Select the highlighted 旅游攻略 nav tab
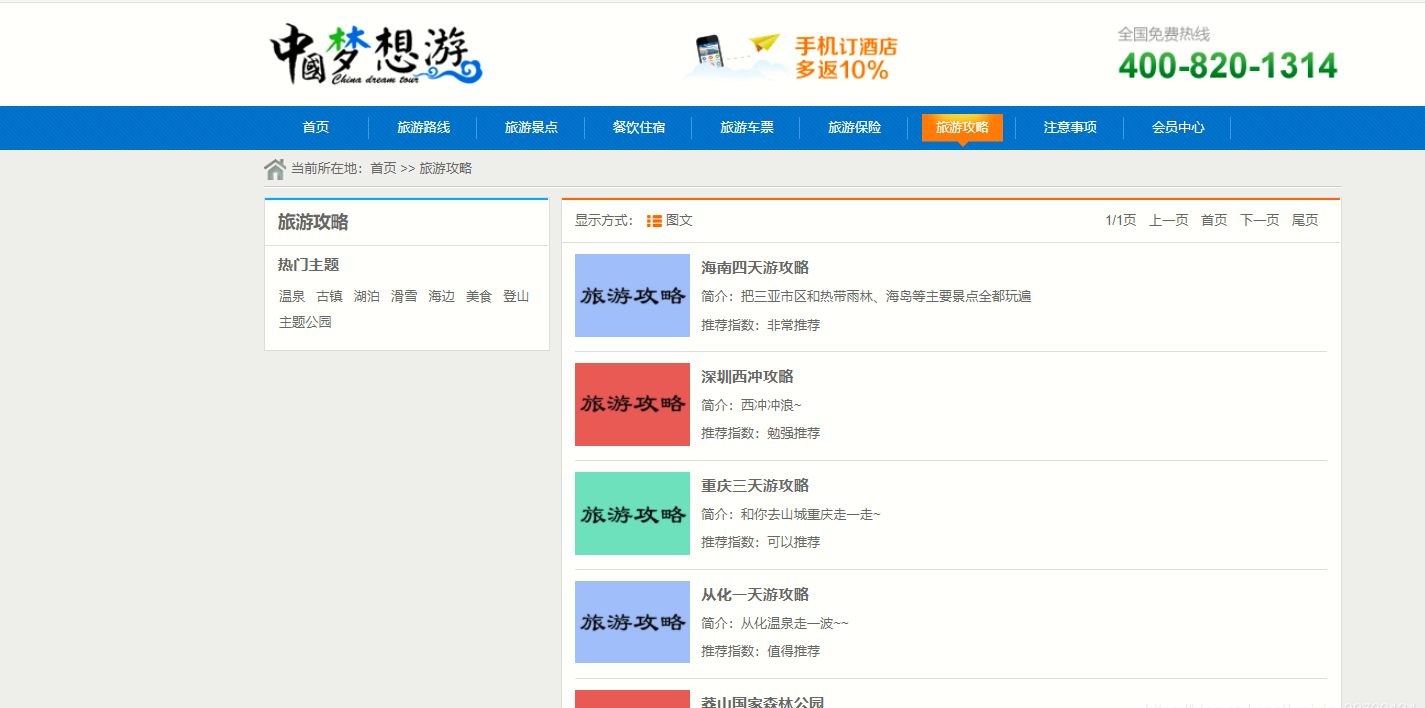This screenshot has height=708, width=1425. click(962, 128)
